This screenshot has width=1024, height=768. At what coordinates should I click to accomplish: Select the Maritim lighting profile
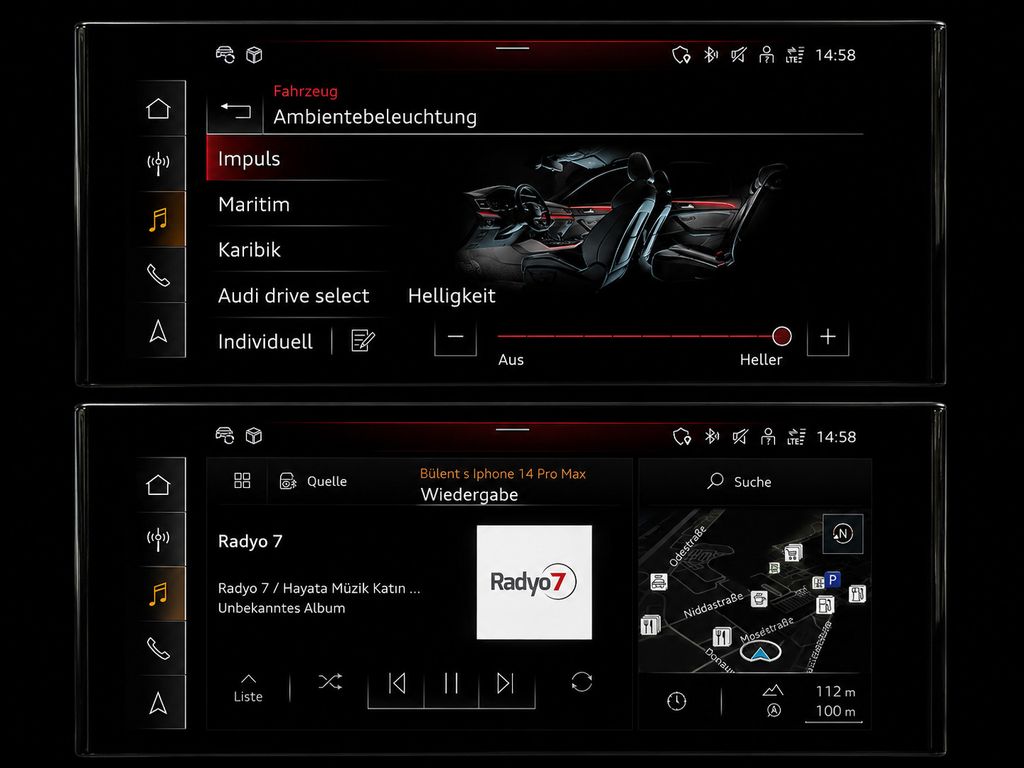(x=298, y=204)
